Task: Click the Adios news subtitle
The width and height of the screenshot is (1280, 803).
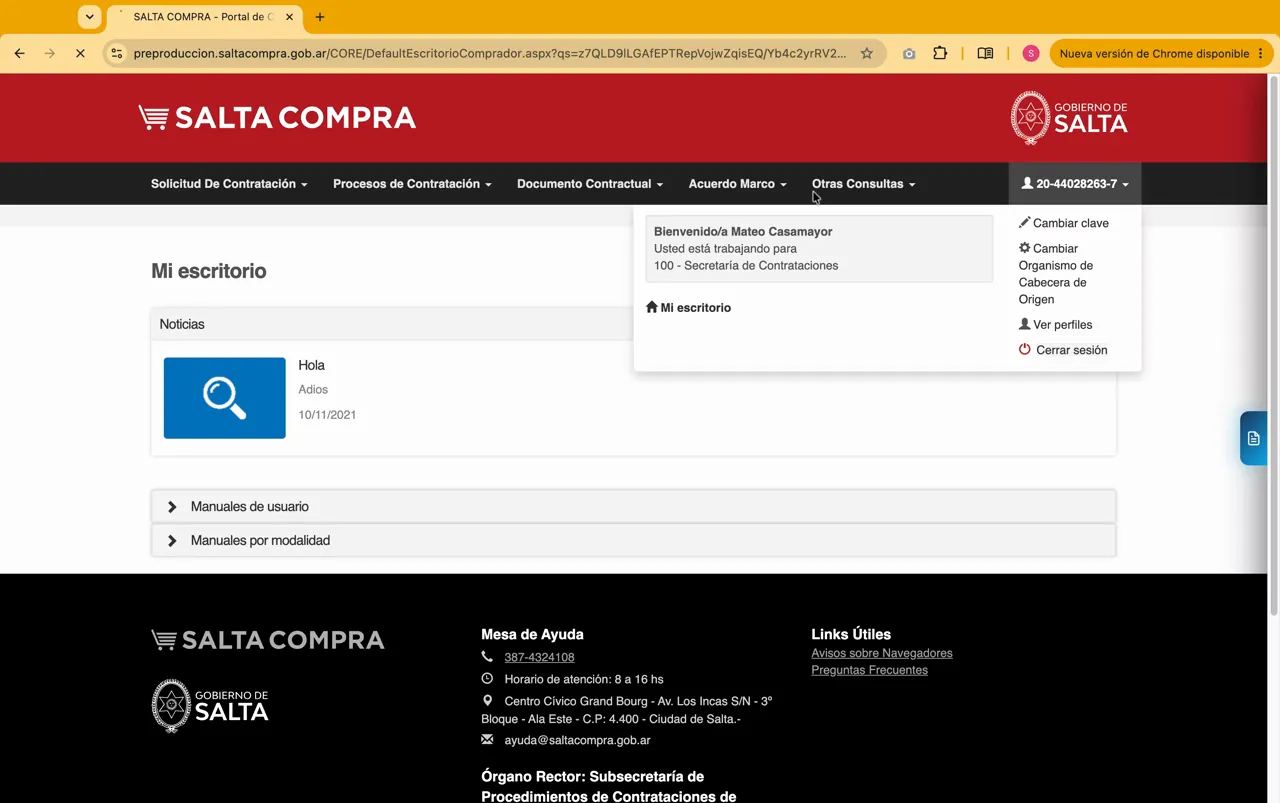Action: (x=313, y=389)
